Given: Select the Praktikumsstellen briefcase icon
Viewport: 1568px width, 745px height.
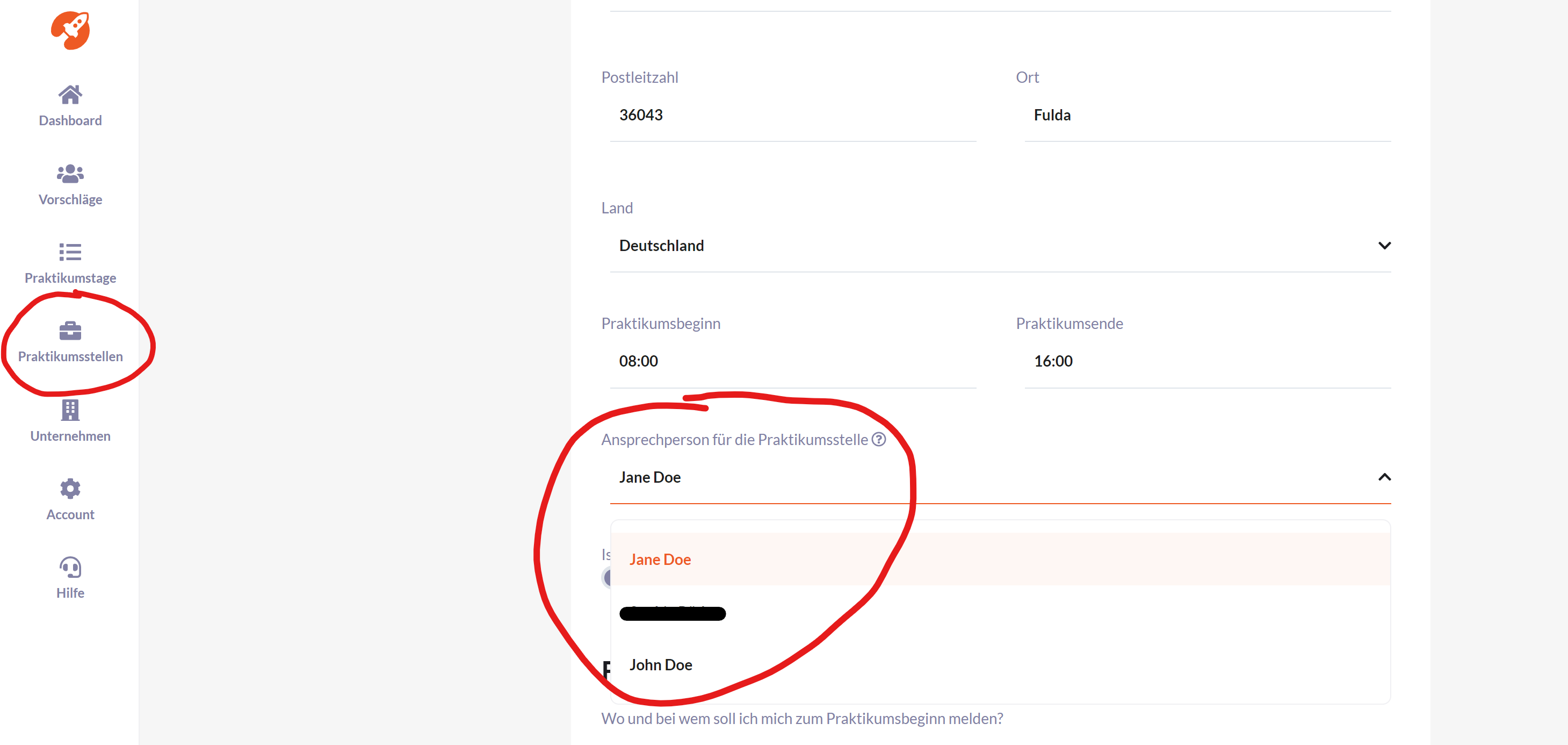Looking at the screenshot, I should point(70,331).
